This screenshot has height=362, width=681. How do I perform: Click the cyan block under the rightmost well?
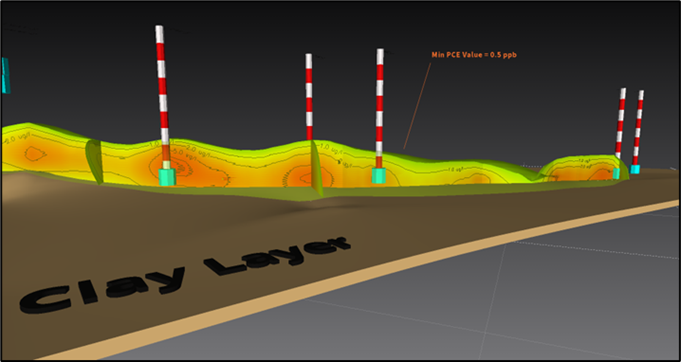[635, 169]
